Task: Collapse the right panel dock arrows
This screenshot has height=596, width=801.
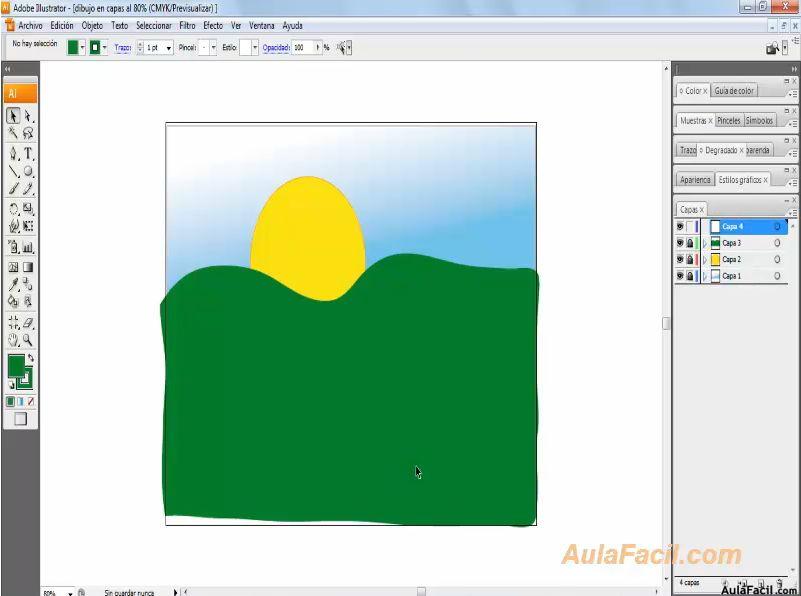Action: (x=794, y=69)
